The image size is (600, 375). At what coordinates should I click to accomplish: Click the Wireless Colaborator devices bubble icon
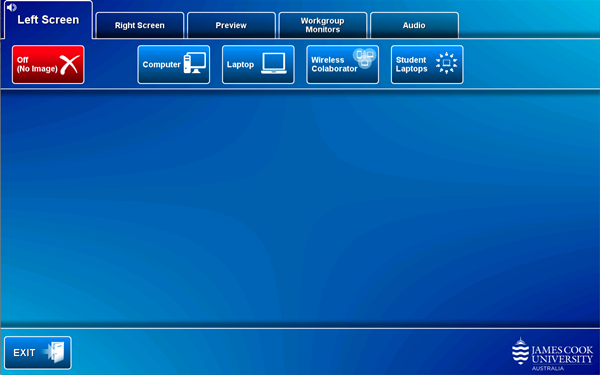364,58
